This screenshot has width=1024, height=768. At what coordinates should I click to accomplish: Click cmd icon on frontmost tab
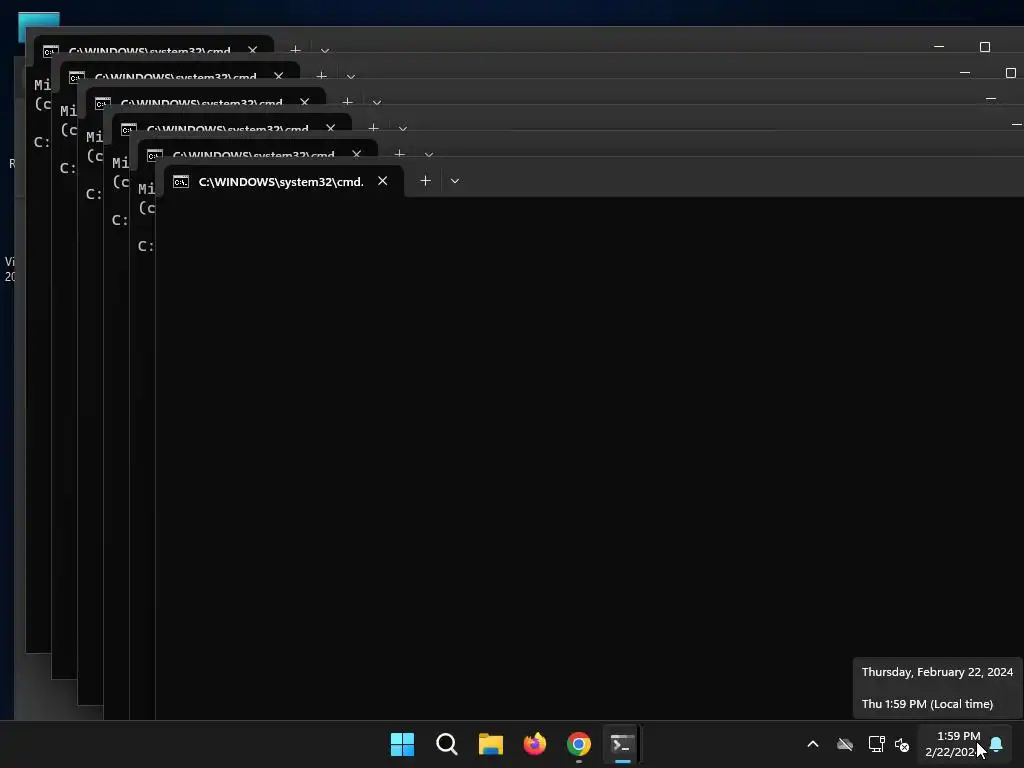point(181,182)
